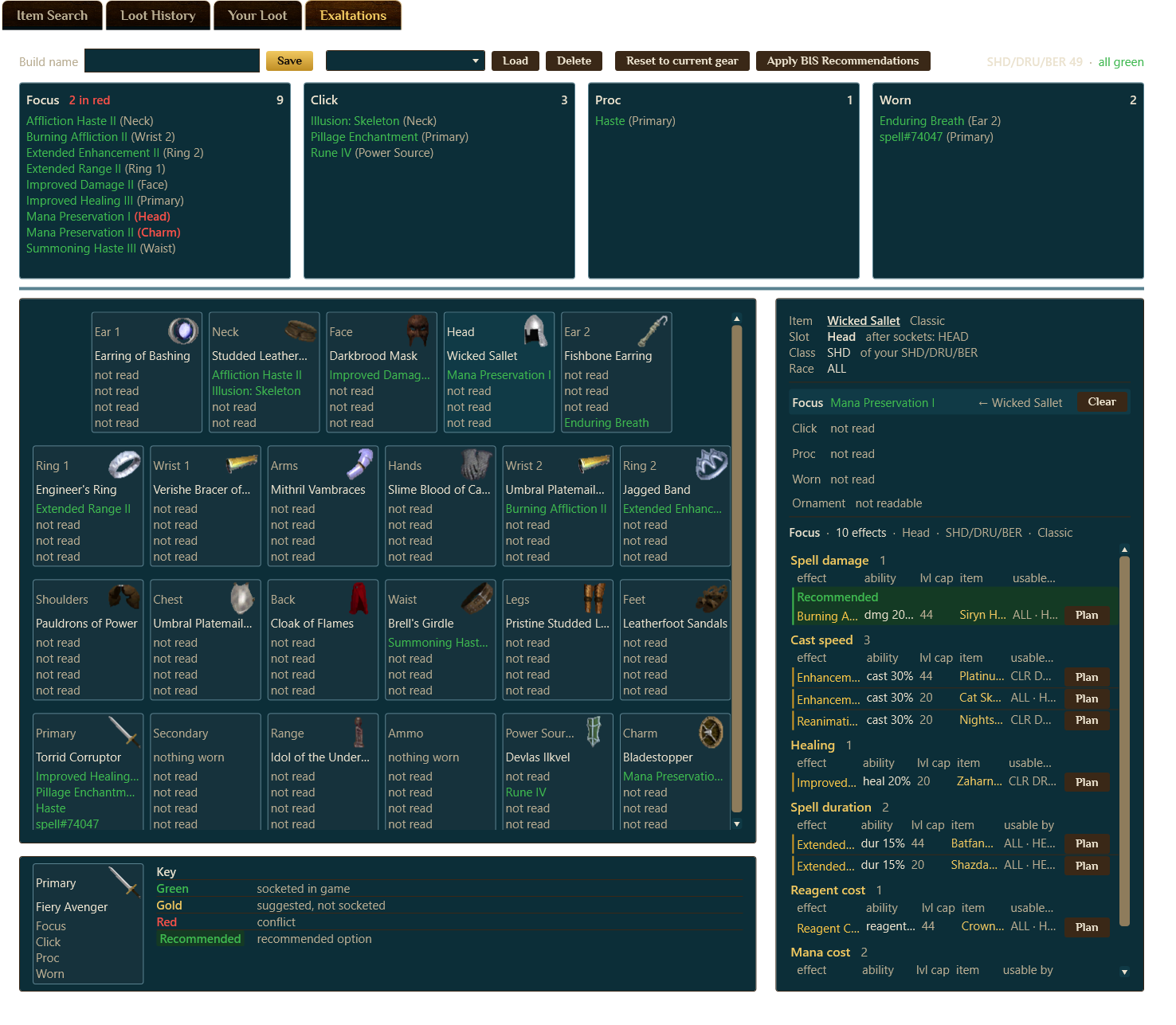The height and width of the screenshot is (1025, 1176).
Task: Save the current build
Action: (x=289, y=61)
